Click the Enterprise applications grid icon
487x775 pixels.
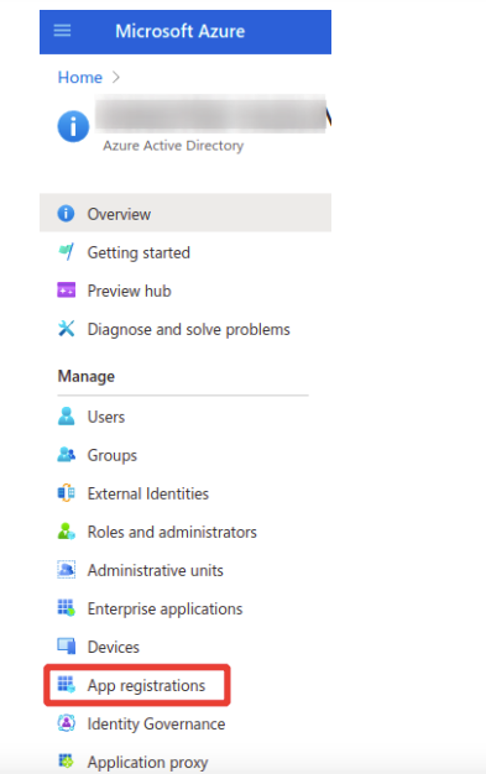click(66, 608)
